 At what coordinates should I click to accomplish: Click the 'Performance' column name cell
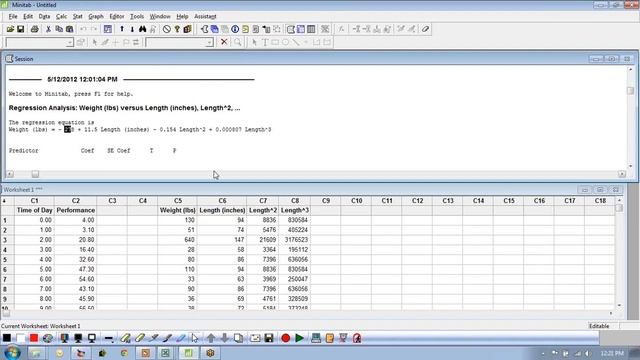(76, 210)
